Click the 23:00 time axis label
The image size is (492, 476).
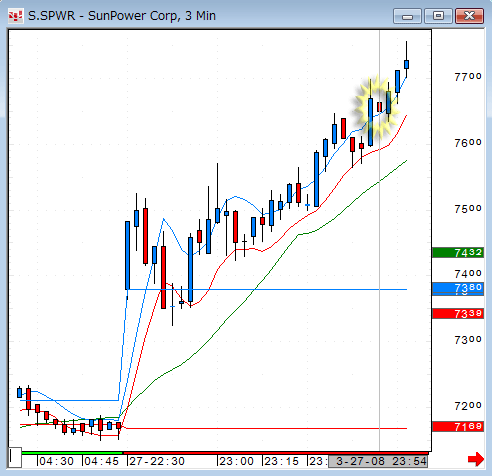pos(236,461)
